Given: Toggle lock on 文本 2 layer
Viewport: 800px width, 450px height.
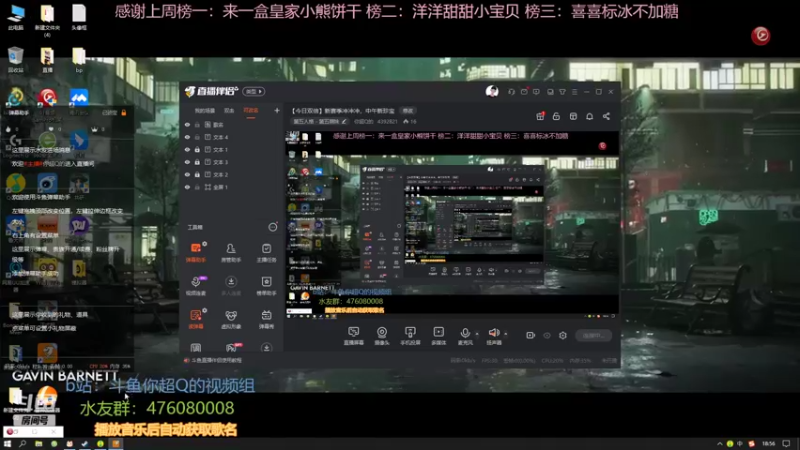Looking at the screenshot, I should click(197, 174).
